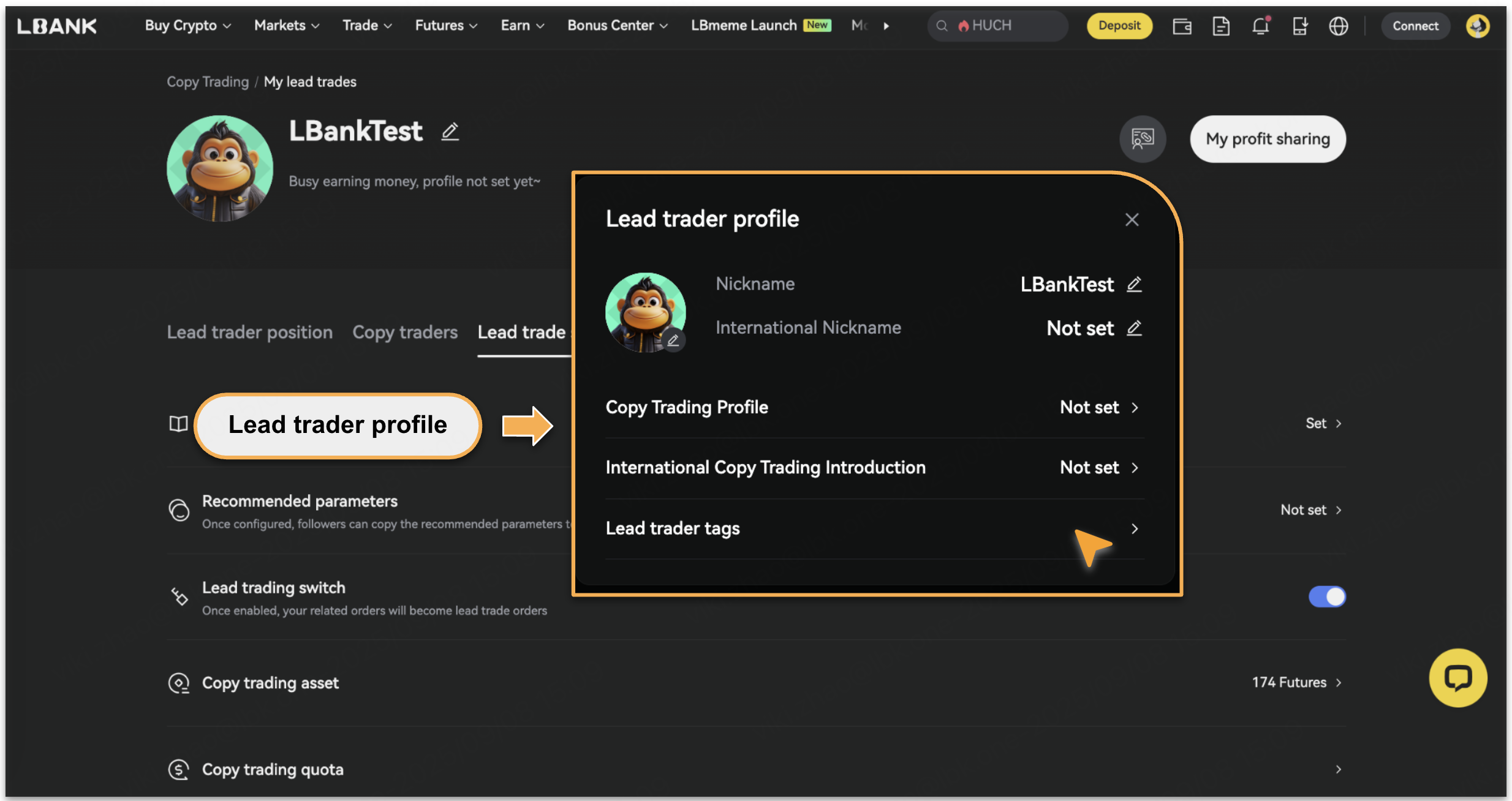
Task: Click the app download icon
Action: point(1299,26)
